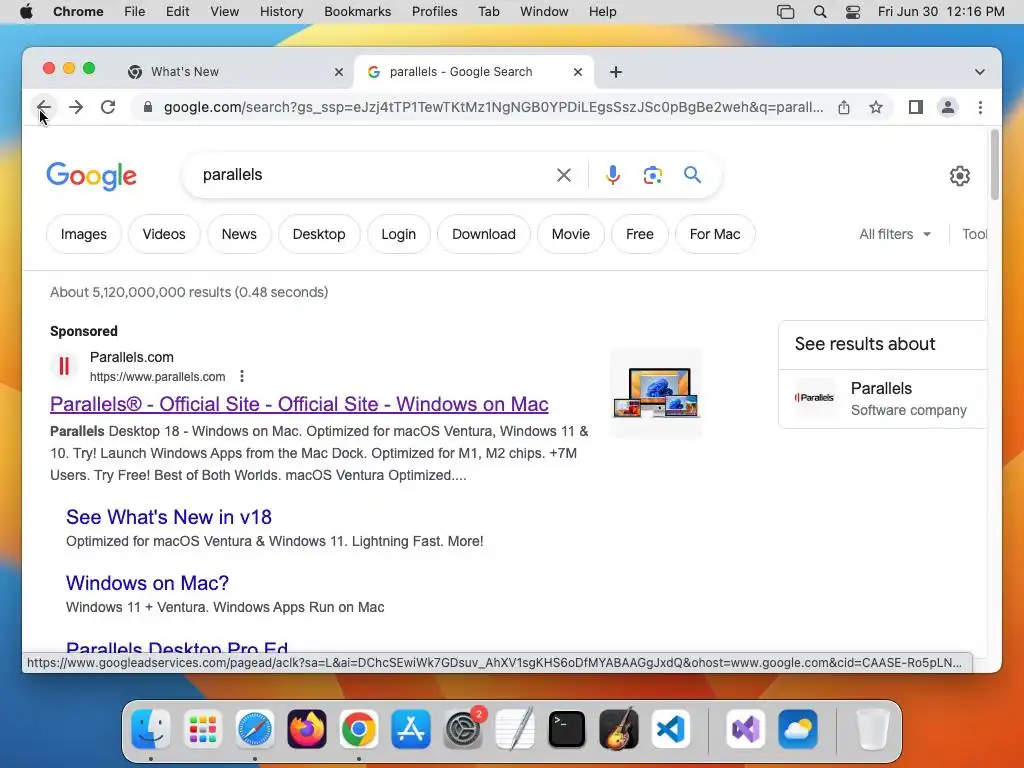Image resolution: width=1024 pixels, height=768 pixels.
Task: Search by image with Google Lens icon
Action: pos(652,175)
